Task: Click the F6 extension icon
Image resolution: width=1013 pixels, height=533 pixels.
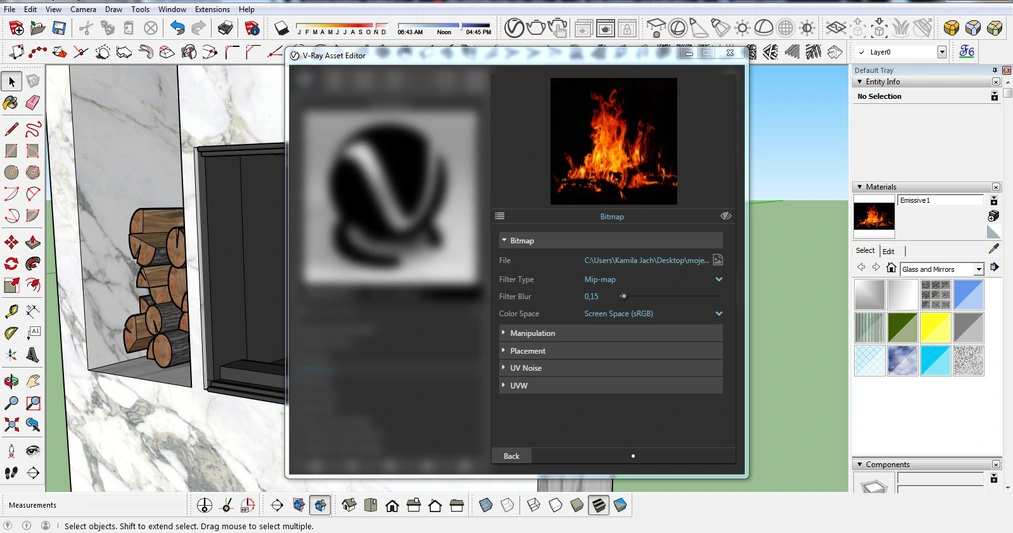Action: 966,52
